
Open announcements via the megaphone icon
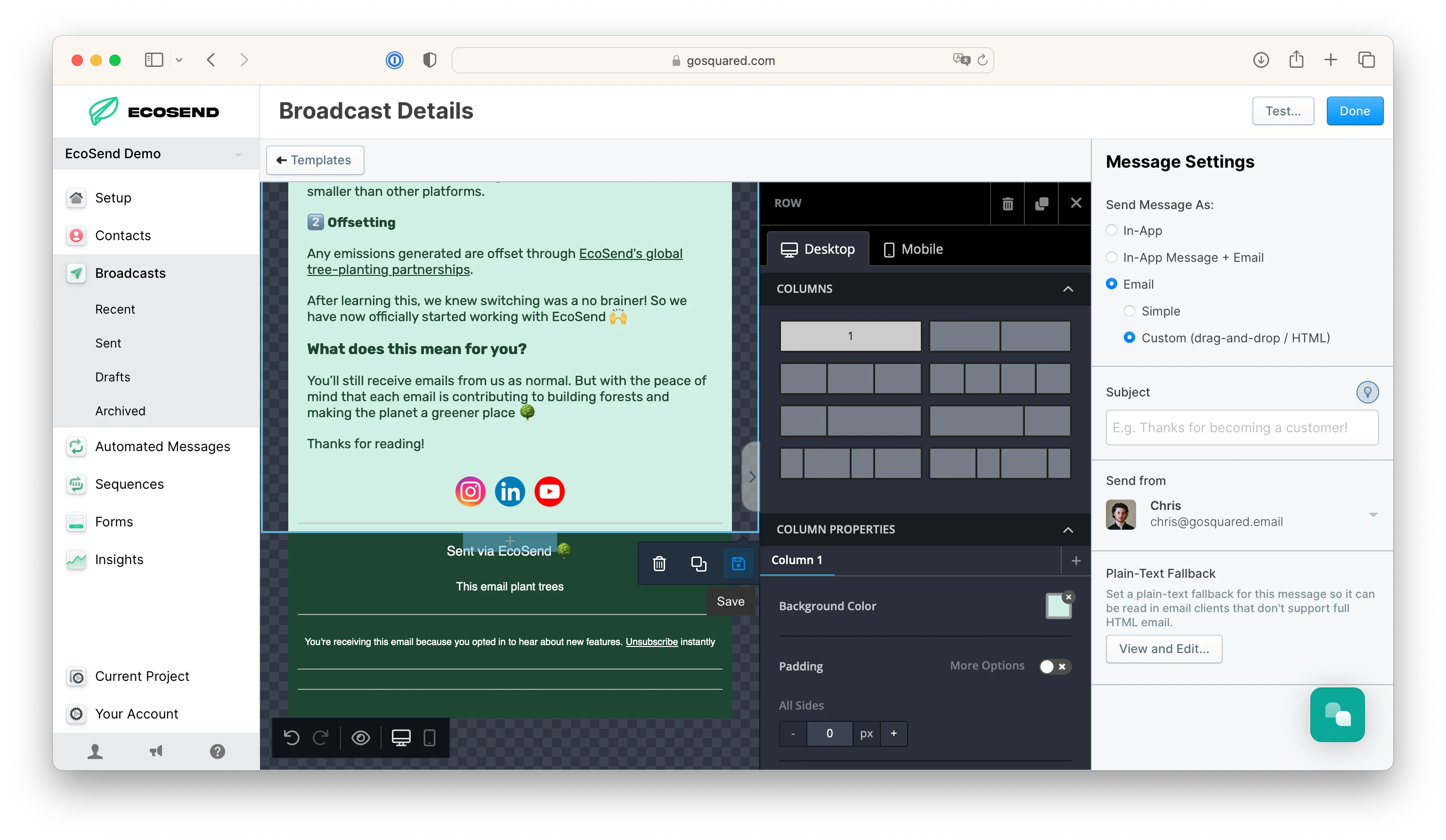[x=156, y=751]
